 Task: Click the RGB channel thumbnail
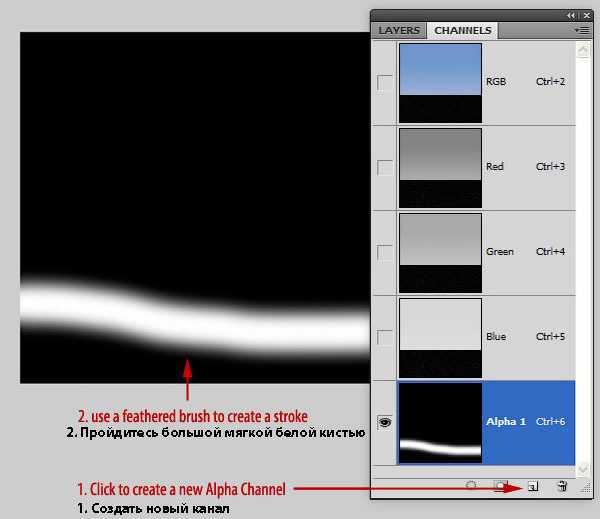[440, 83]
